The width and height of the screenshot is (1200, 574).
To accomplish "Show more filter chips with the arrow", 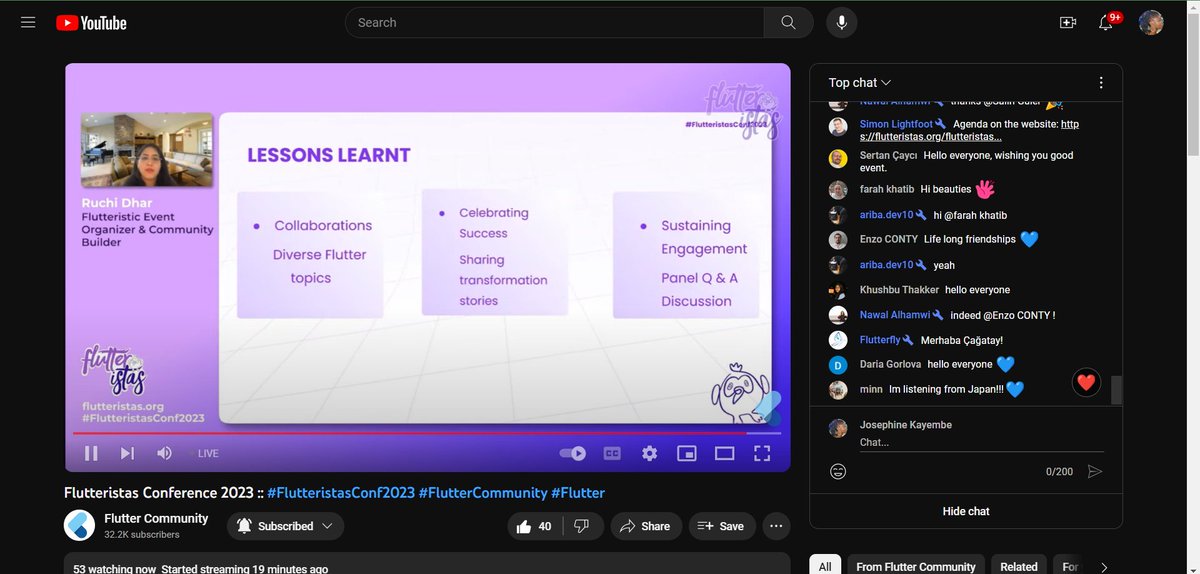I will (x=1103, y=566).
